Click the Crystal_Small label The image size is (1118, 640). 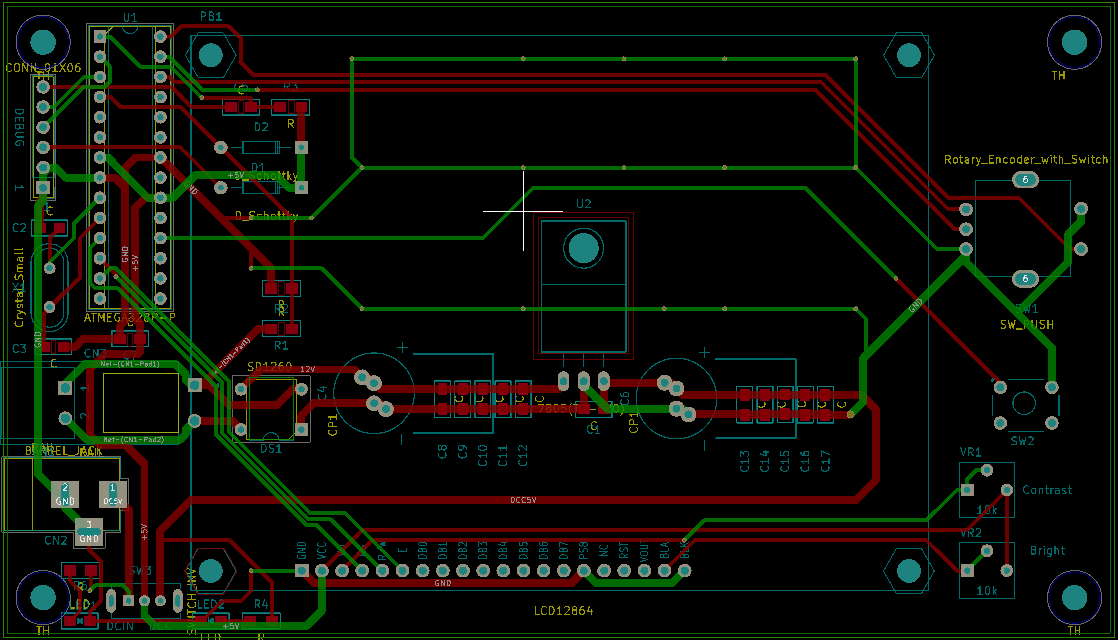coord(19,288)
